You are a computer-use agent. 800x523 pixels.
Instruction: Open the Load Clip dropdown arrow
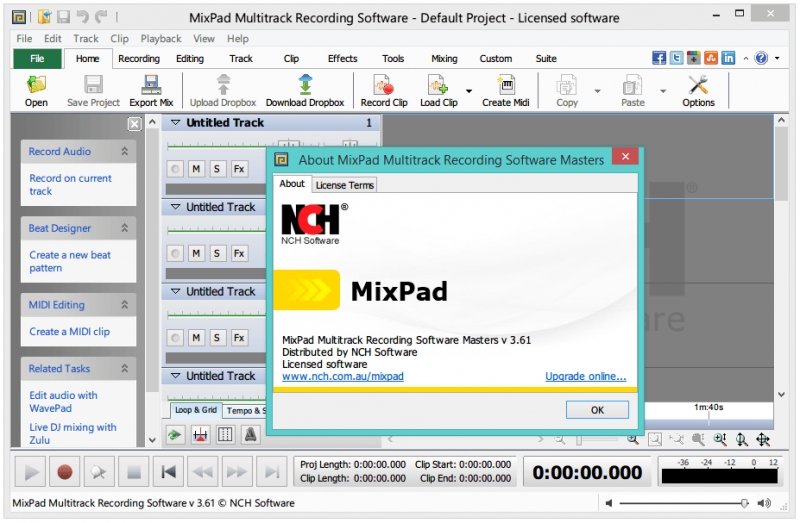pos(468,91)
